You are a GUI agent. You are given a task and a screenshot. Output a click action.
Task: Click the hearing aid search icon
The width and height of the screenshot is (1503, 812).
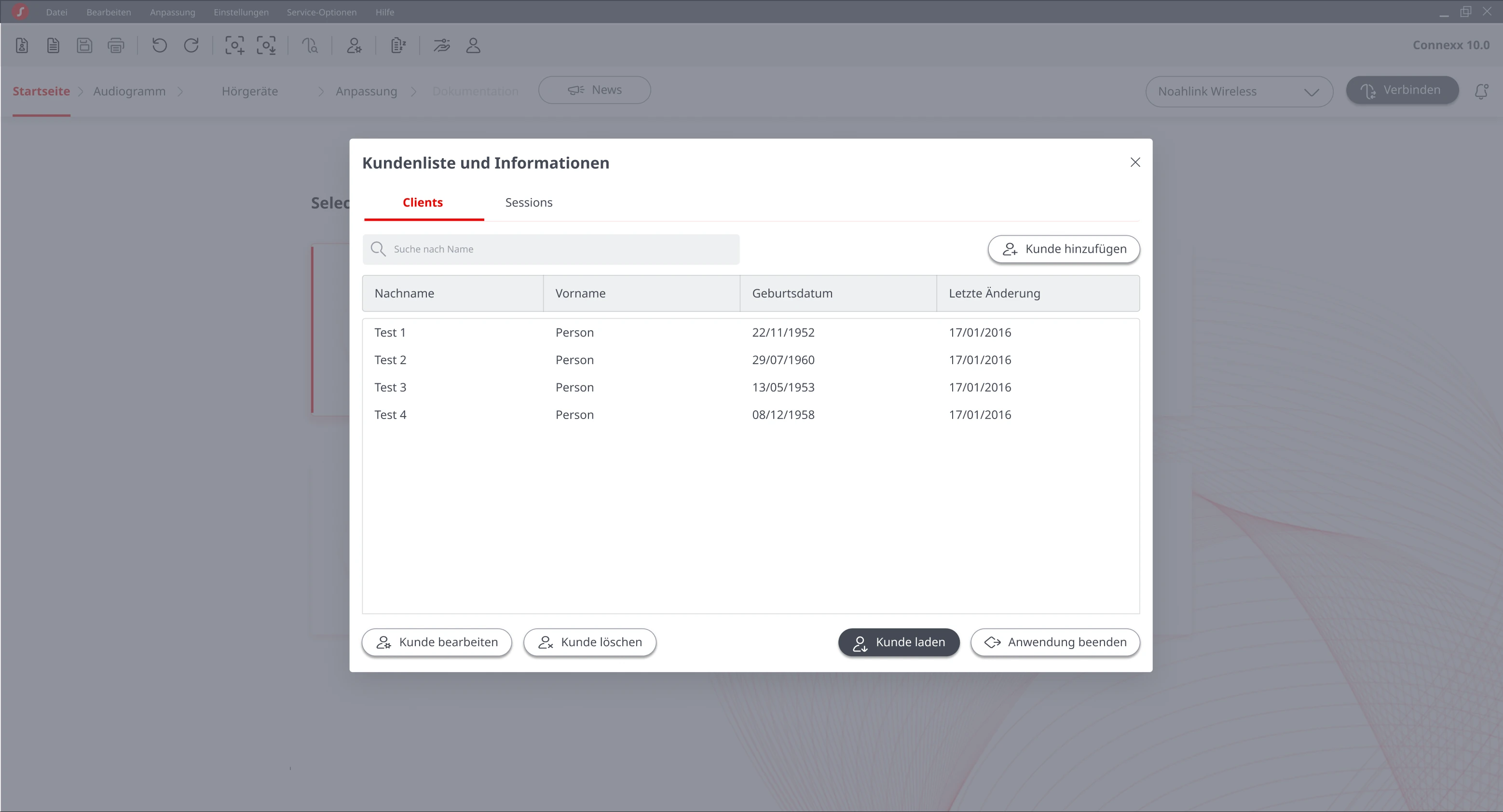point(310,45)
